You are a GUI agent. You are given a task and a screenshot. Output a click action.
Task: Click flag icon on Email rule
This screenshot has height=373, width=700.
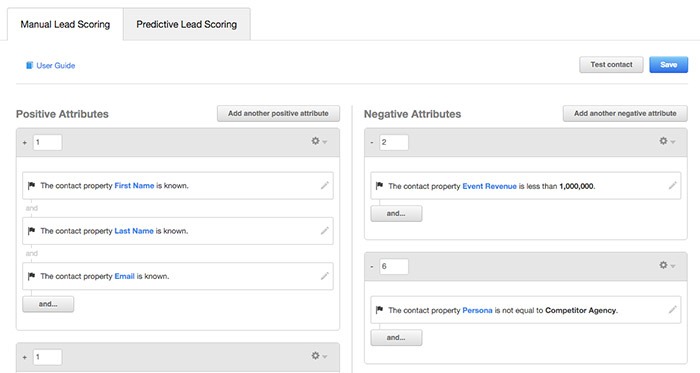[31, 276]
